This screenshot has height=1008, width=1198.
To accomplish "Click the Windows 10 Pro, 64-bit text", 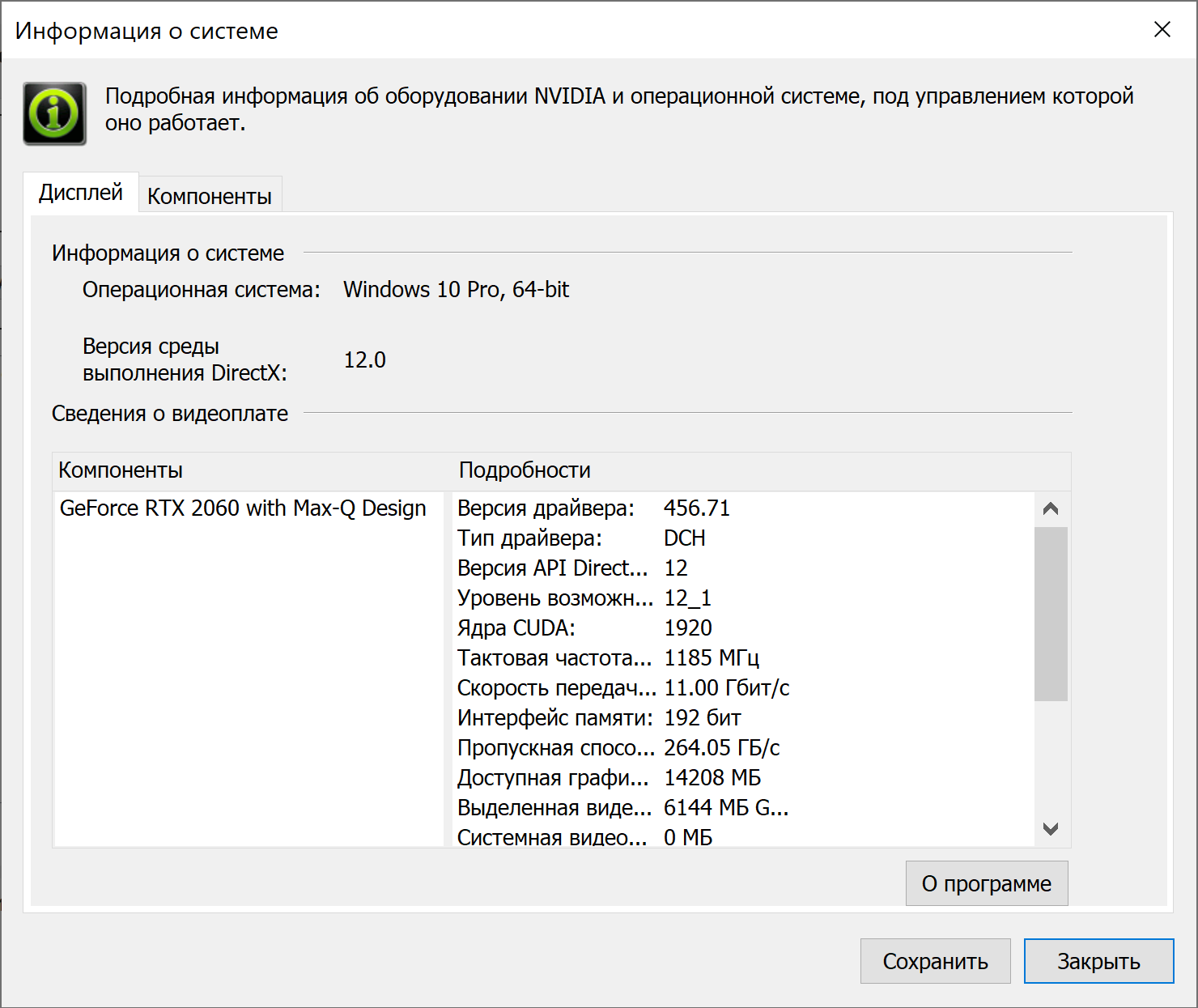I will (457, 290).
